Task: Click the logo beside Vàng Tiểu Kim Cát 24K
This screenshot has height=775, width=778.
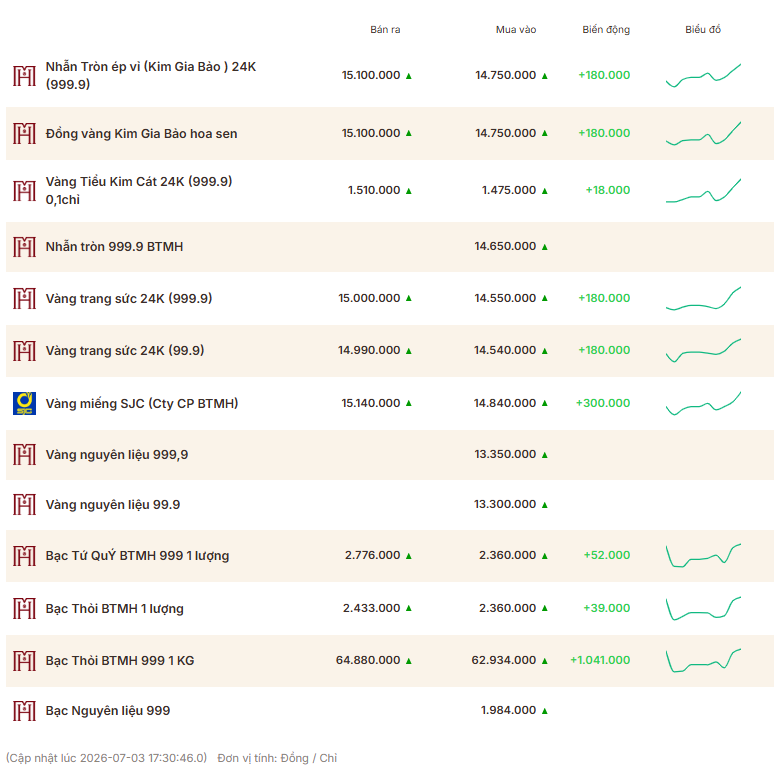Action: pyautogui.click(x=24, y=191)
